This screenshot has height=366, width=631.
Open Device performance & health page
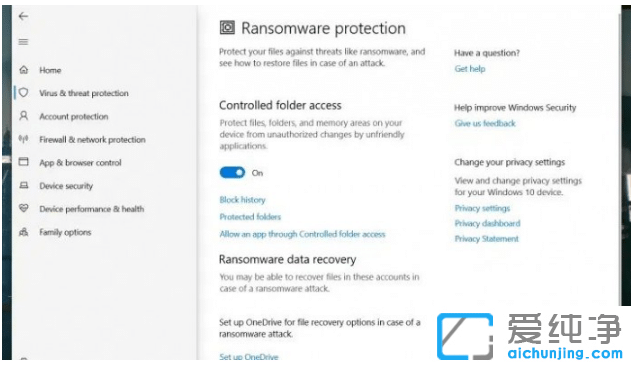pyautogui.click(x=91, y=209)
